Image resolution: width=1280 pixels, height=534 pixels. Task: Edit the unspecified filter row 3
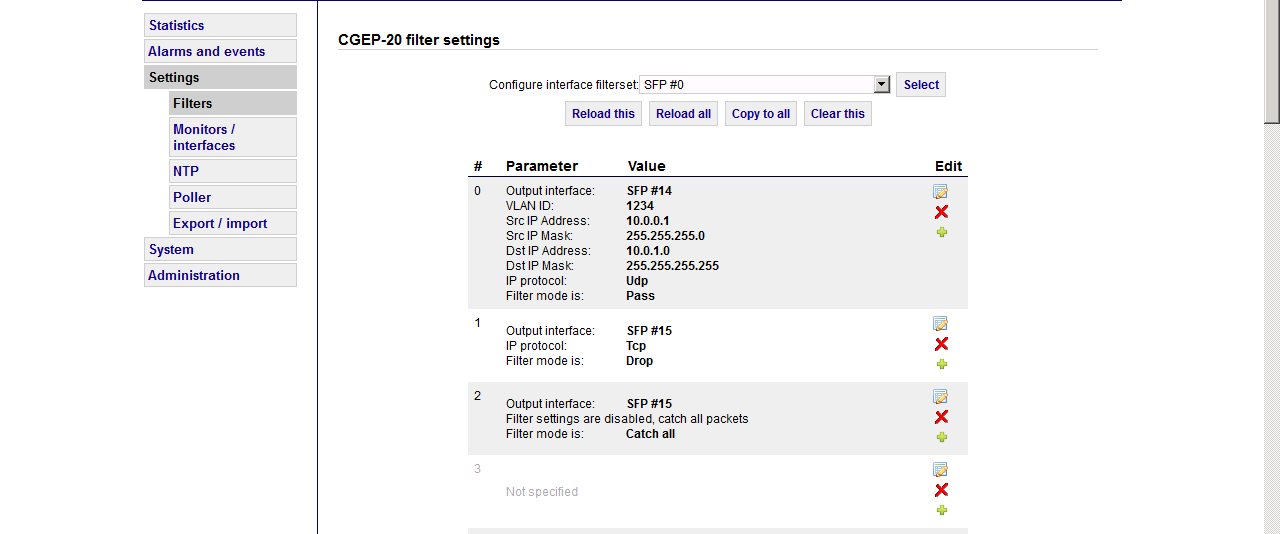940,469
